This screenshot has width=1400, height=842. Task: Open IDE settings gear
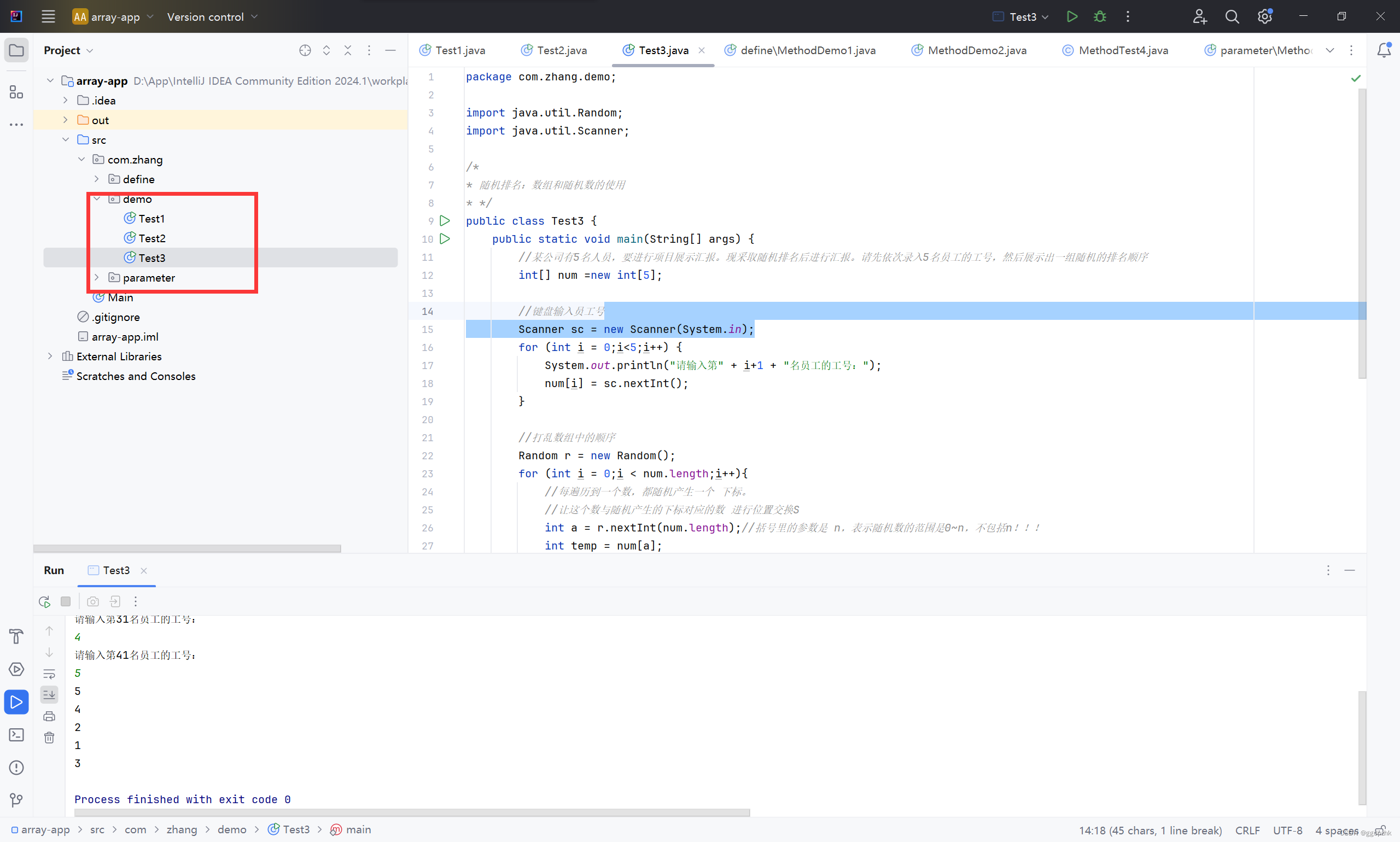tap(1264, 16)
